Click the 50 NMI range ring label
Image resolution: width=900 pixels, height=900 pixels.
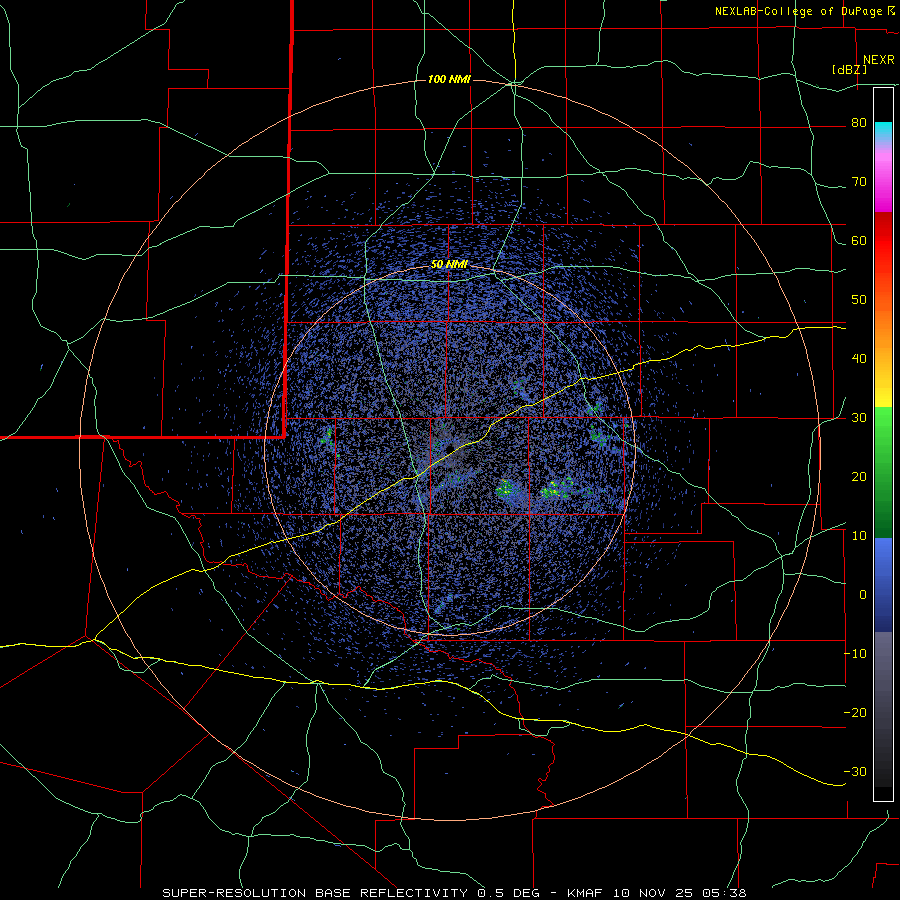449,264
